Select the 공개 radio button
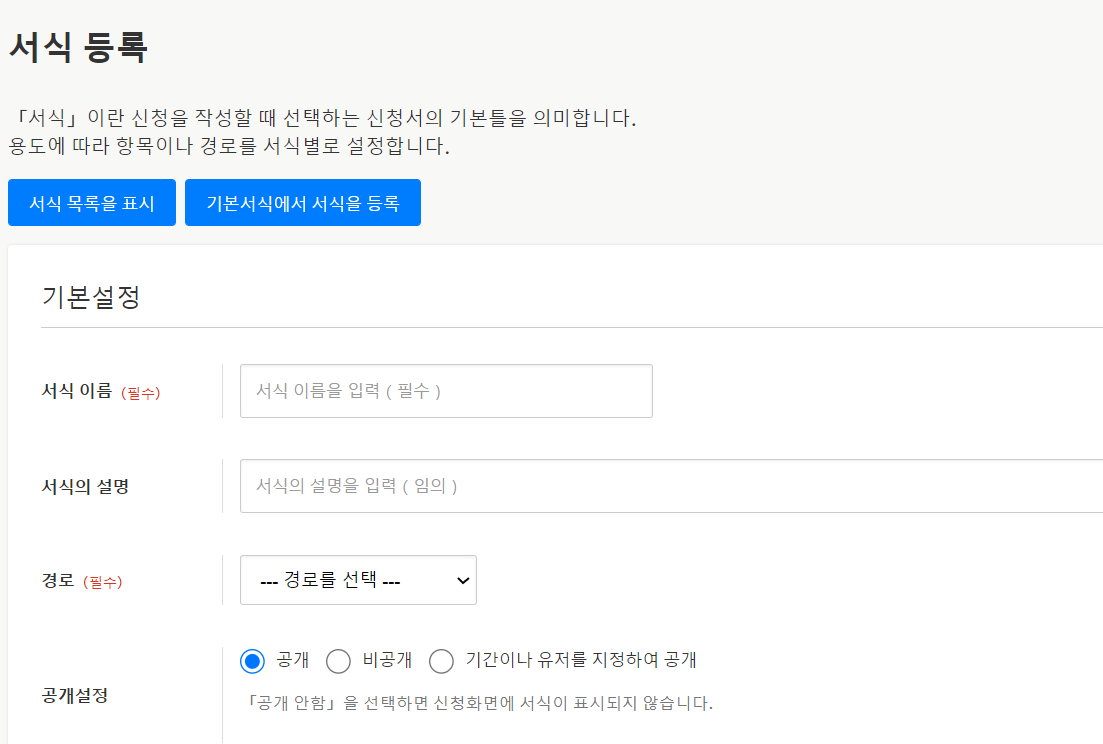Image resolution: width=1103 pixels, height=744 pixels. [253, 661]
